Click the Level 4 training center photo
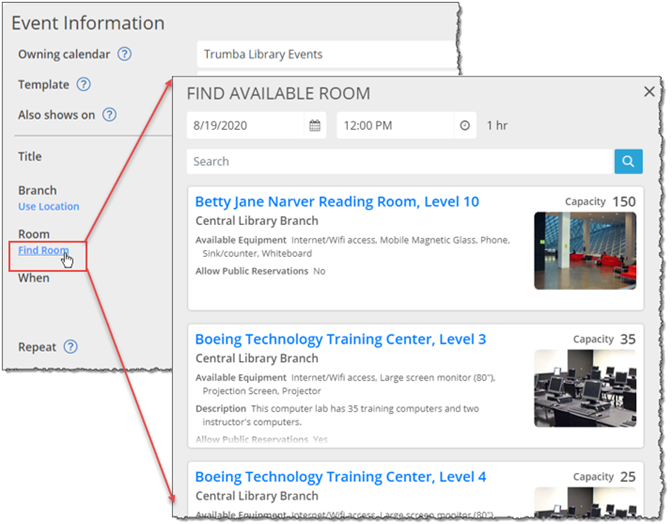The image size is (672, 524). click(x=585, y=501)
